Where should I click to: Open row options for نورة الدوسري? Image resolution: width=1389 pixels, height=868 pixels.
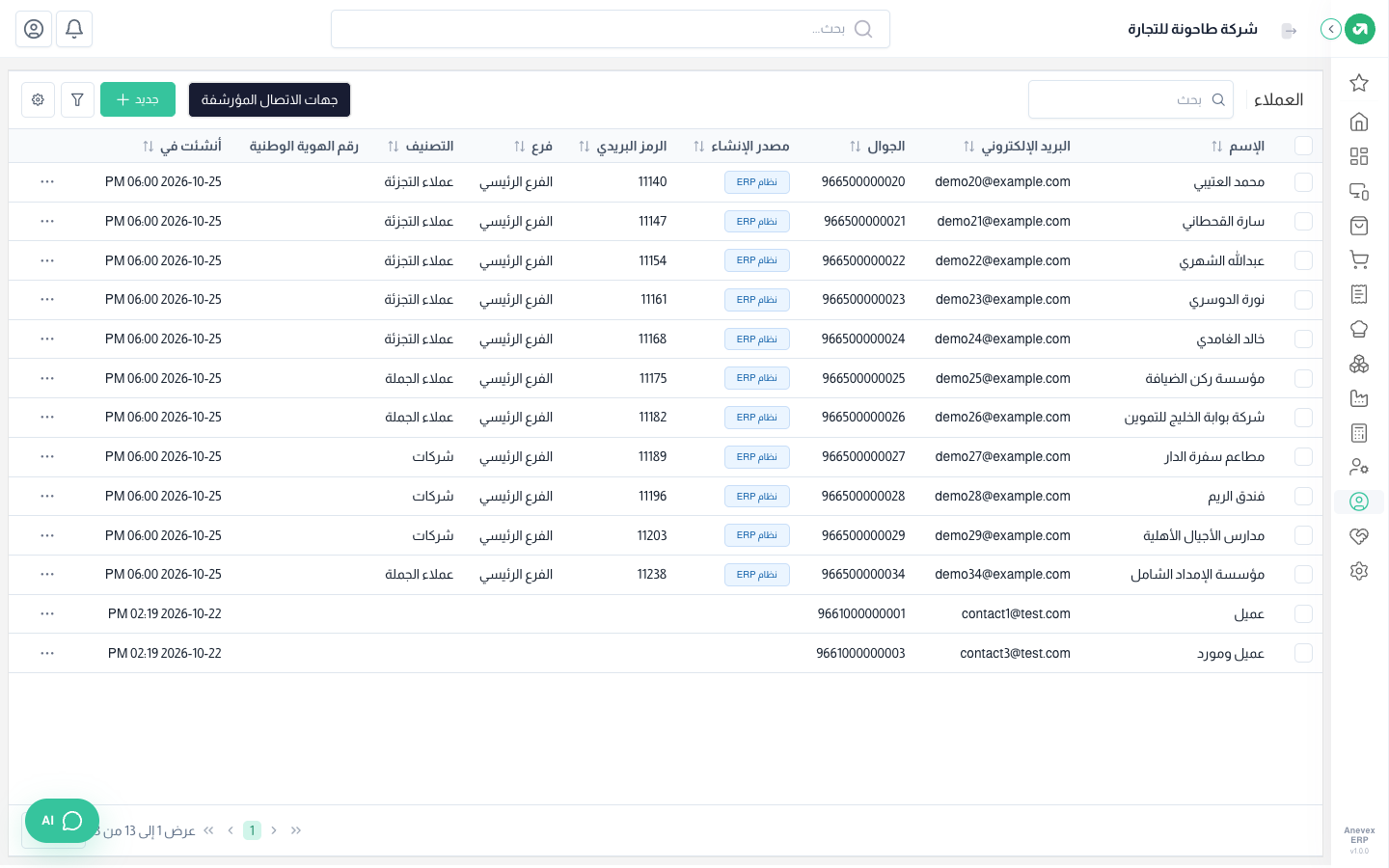pos(47,299)
